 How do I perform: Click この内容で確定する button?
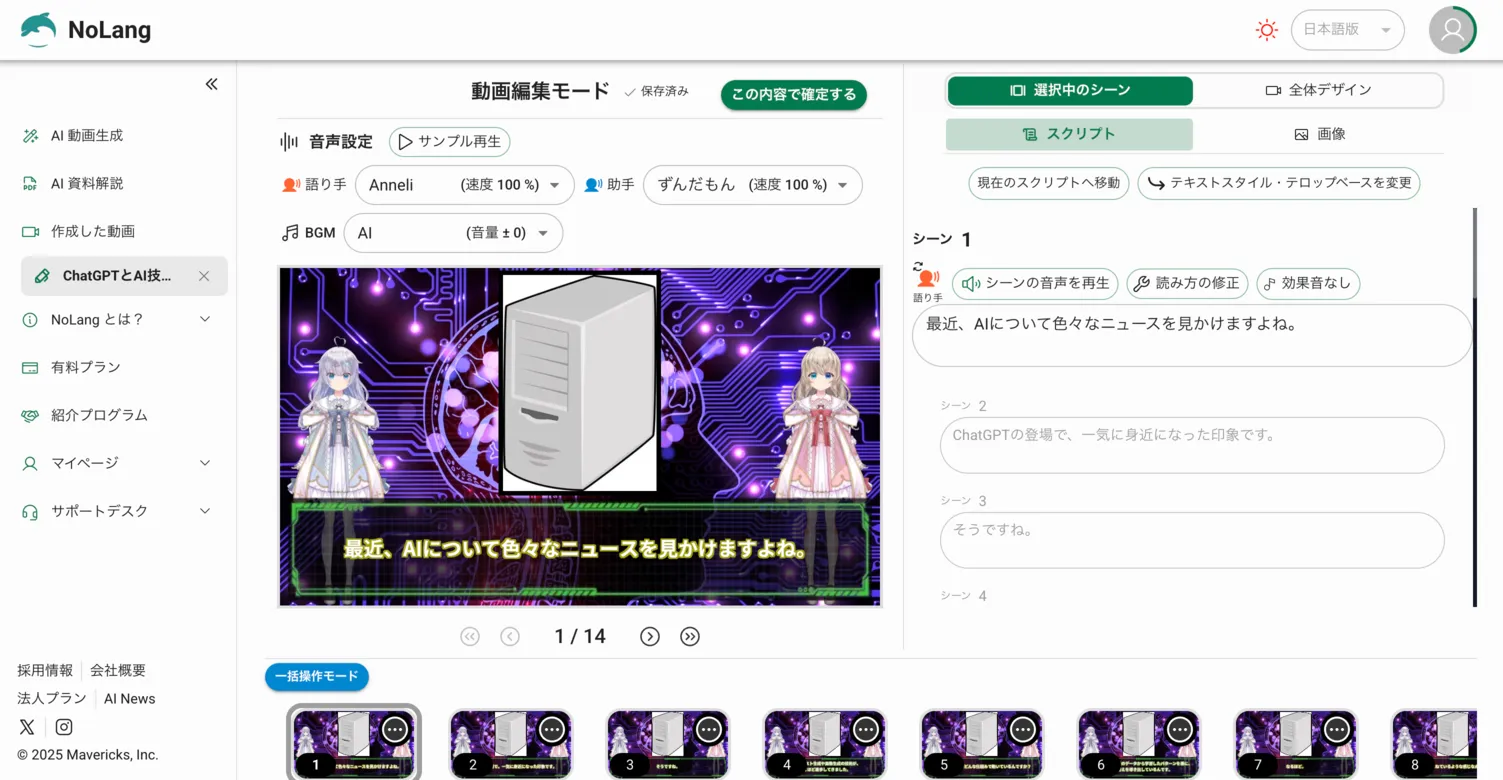tap(794, 94)
